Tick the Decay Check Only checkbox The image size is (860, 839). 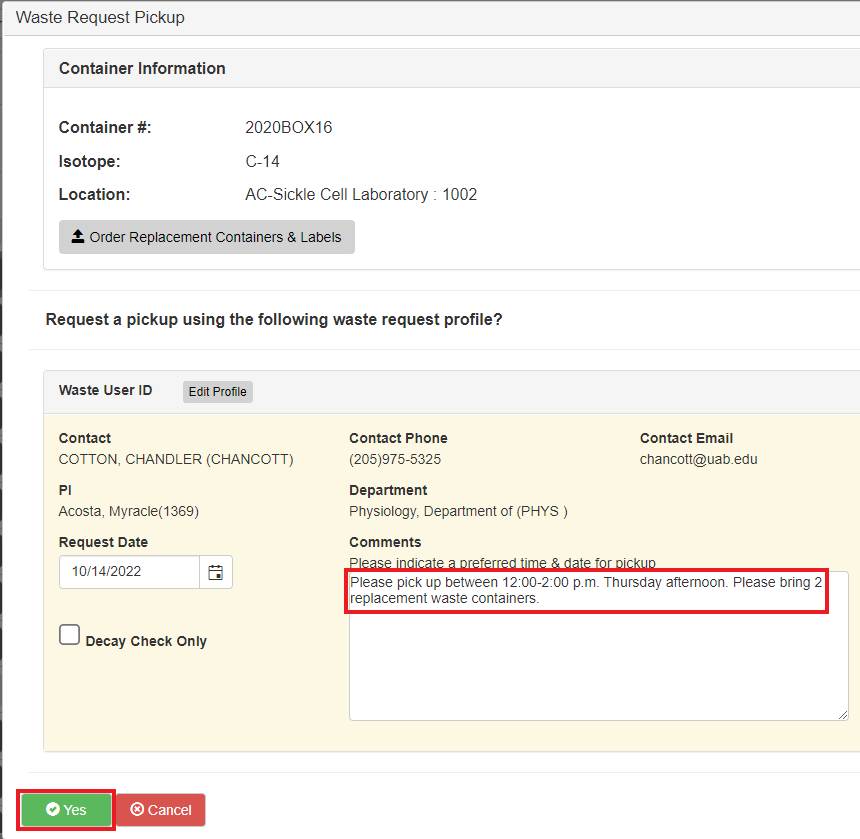coord(69,635)
